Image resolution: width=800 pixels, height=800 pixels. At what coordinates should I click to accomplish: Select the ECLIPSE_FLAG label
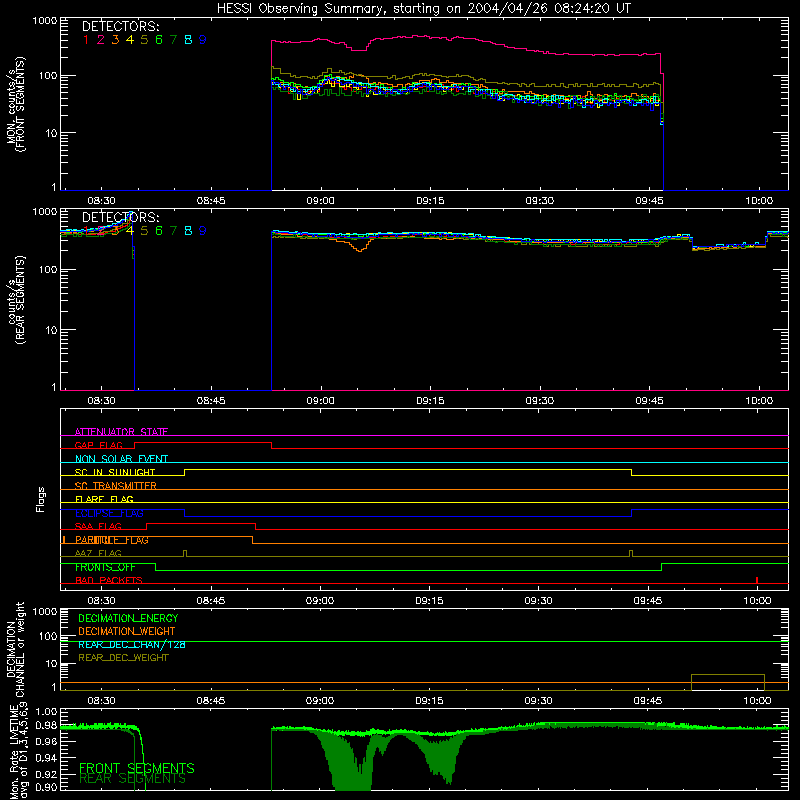click(109, 513)
